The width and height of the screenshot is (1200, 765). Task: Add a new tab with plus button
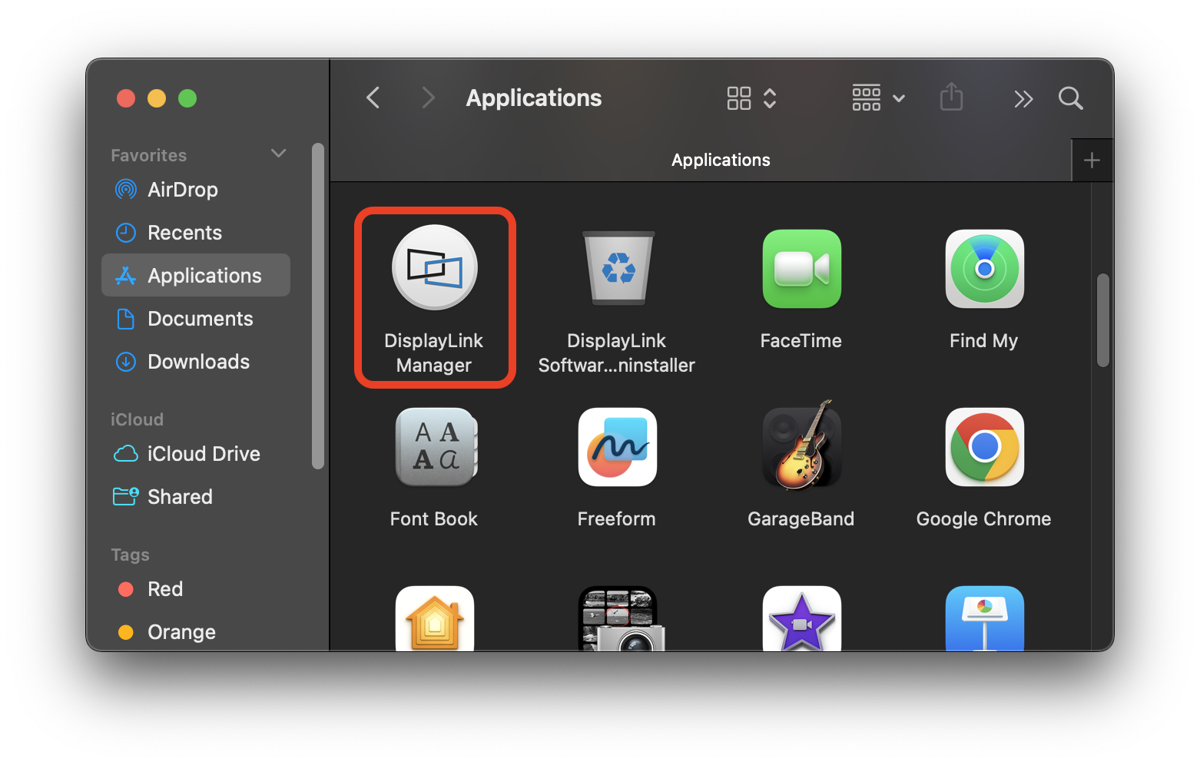1092,160
